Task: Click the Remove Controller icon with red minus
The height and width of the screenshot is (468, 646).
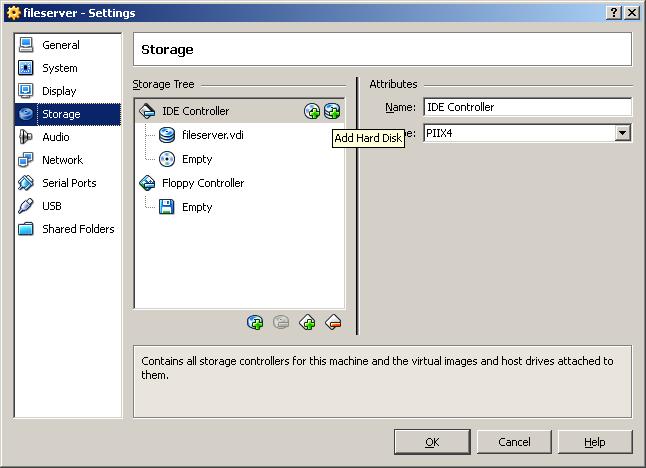Action: 333,323
